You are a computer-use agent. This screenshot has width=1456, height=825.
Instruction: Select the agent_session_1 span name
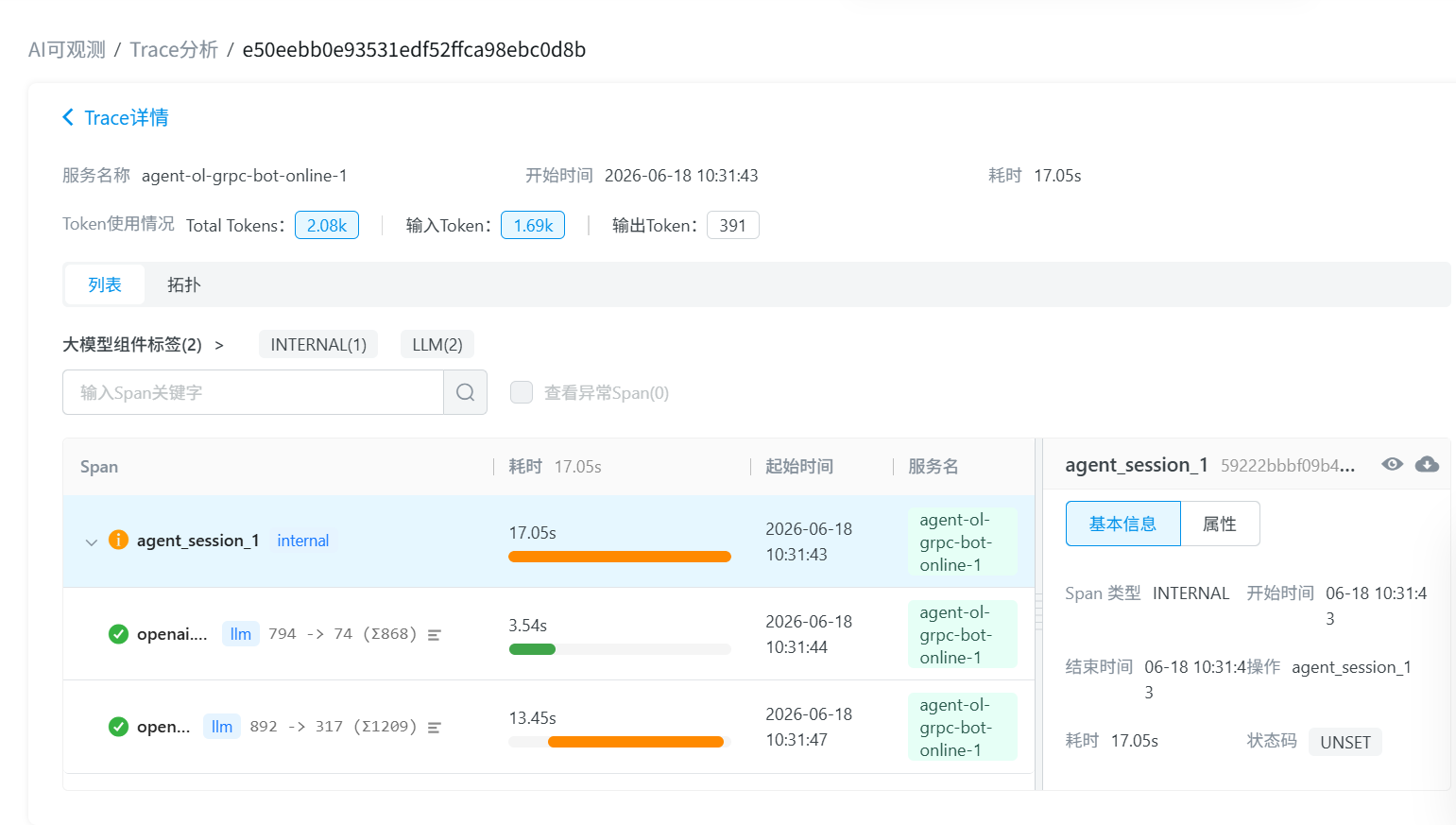pyautogui.click(x=197, y=541)
